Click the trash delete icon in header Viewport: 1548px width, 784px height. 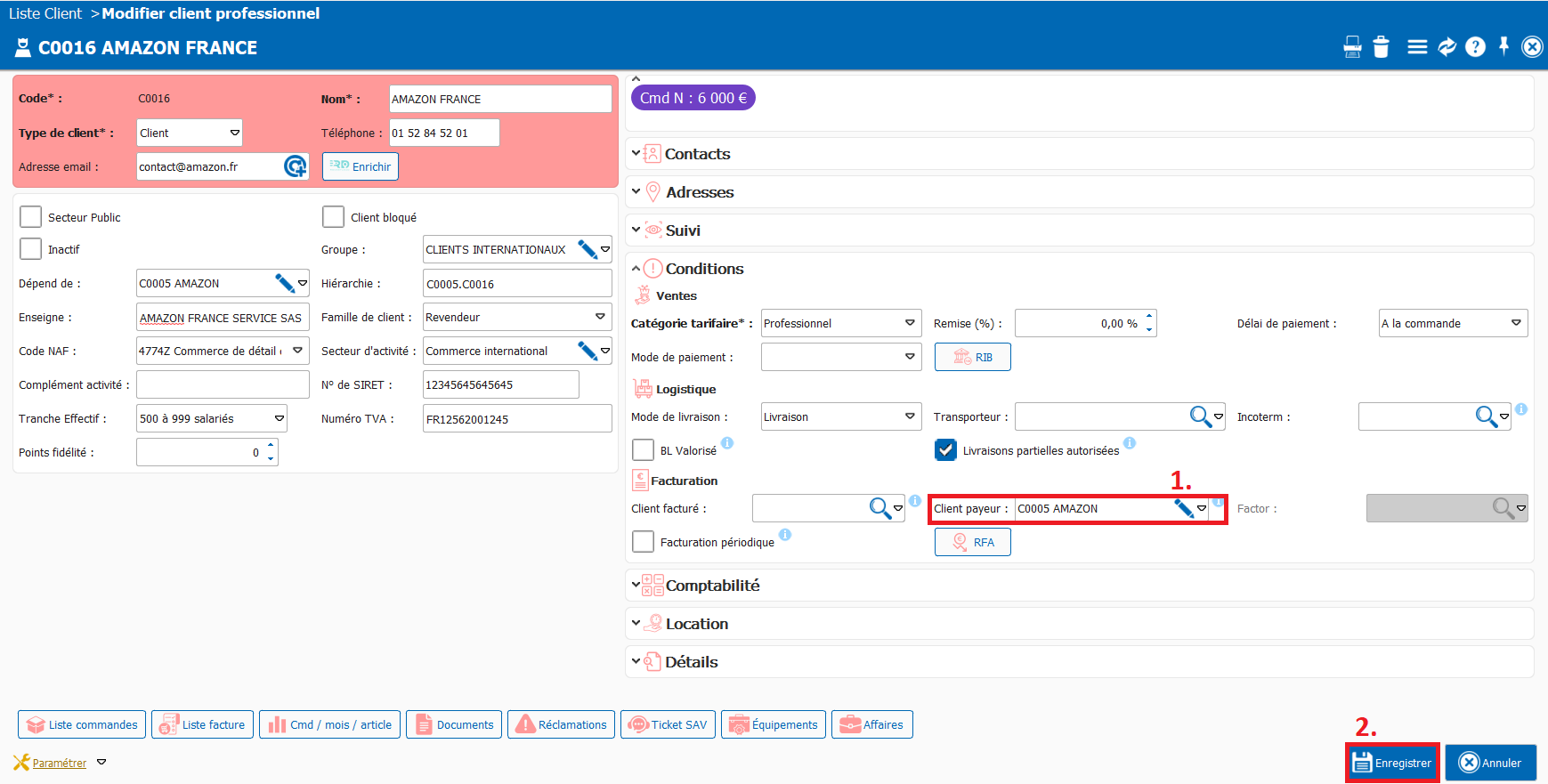click(1381, 47)
